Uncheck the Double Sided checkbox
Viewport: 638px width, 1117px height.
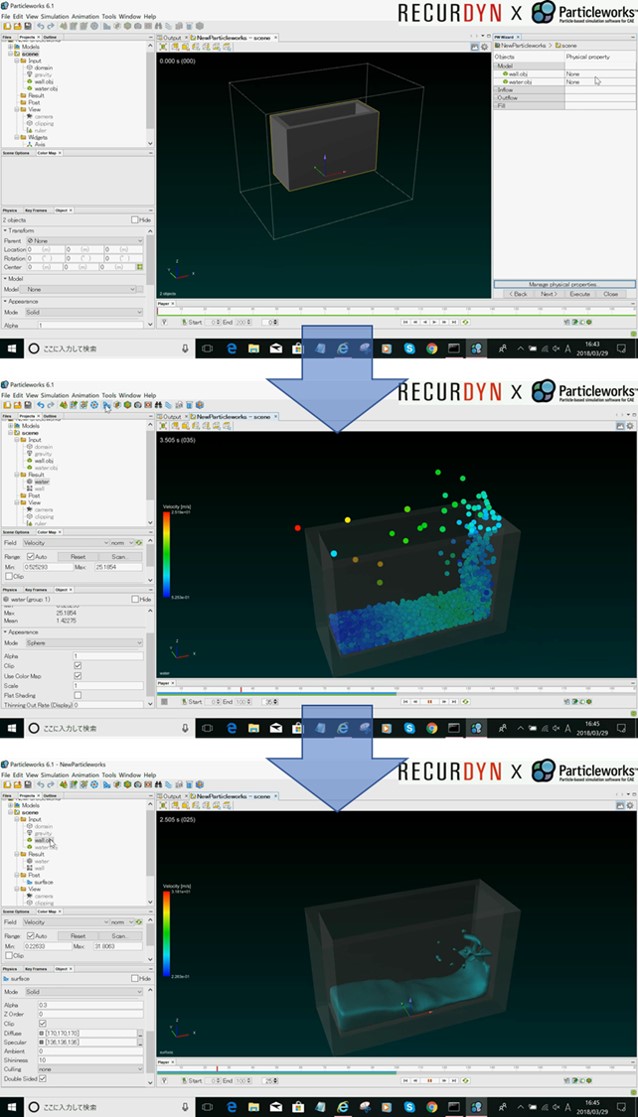42,1079
